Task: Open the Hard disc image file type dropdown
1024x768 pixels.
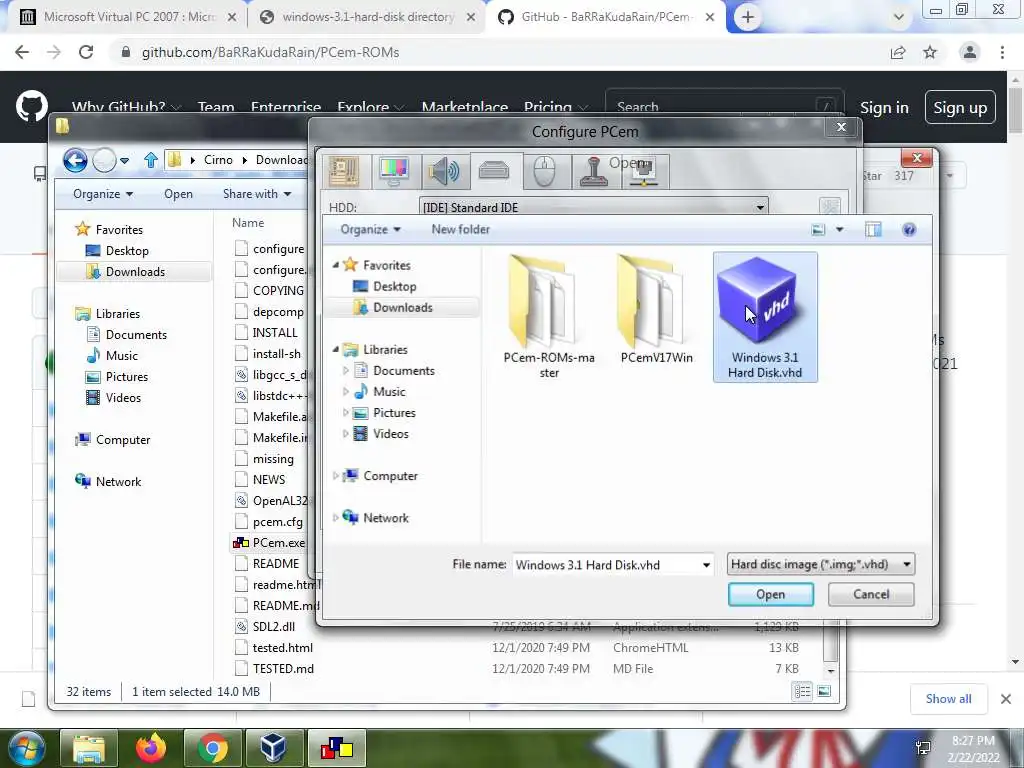Action: coord(821,564)
